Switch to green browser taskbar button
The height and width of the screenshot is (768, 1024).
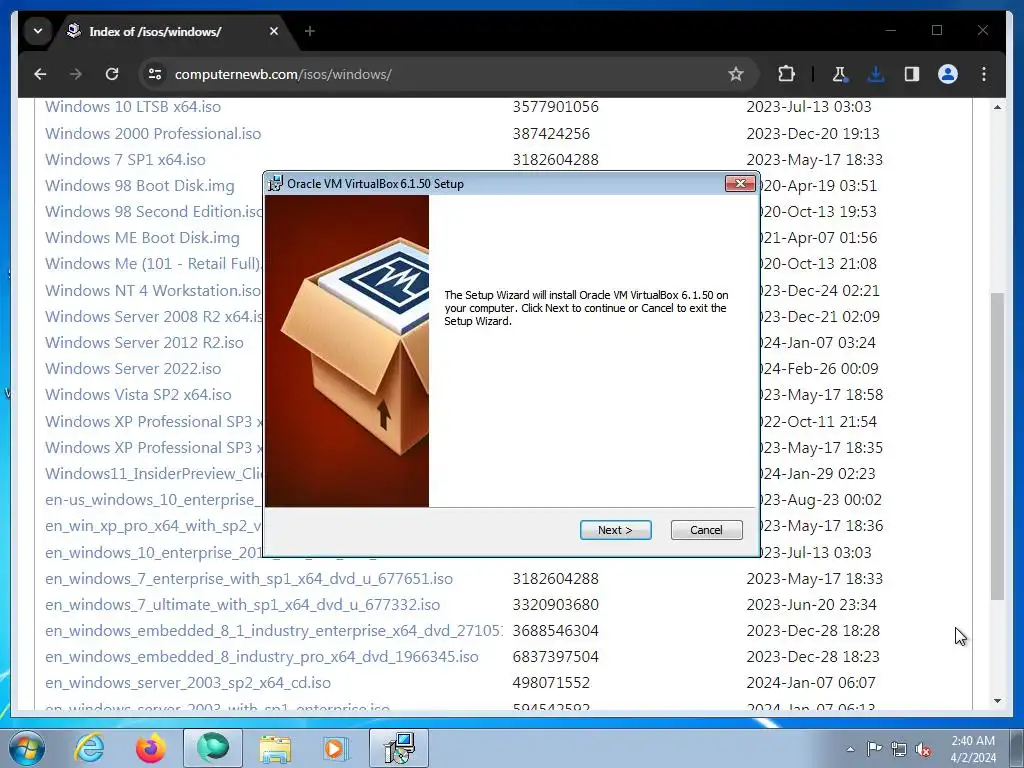(x=213, y=748)
